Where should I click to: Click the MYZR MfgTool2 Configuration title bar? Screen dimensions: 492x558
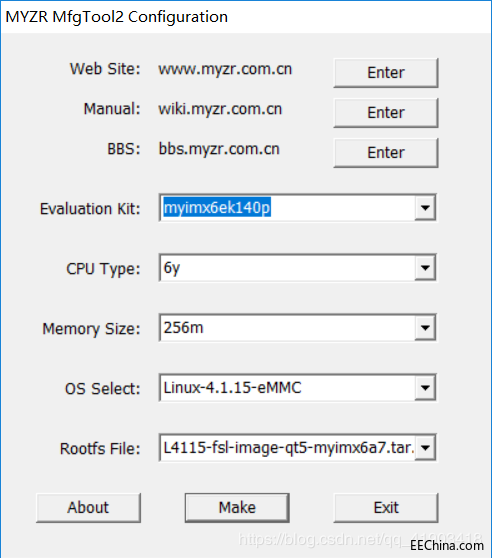click(246, 17)
